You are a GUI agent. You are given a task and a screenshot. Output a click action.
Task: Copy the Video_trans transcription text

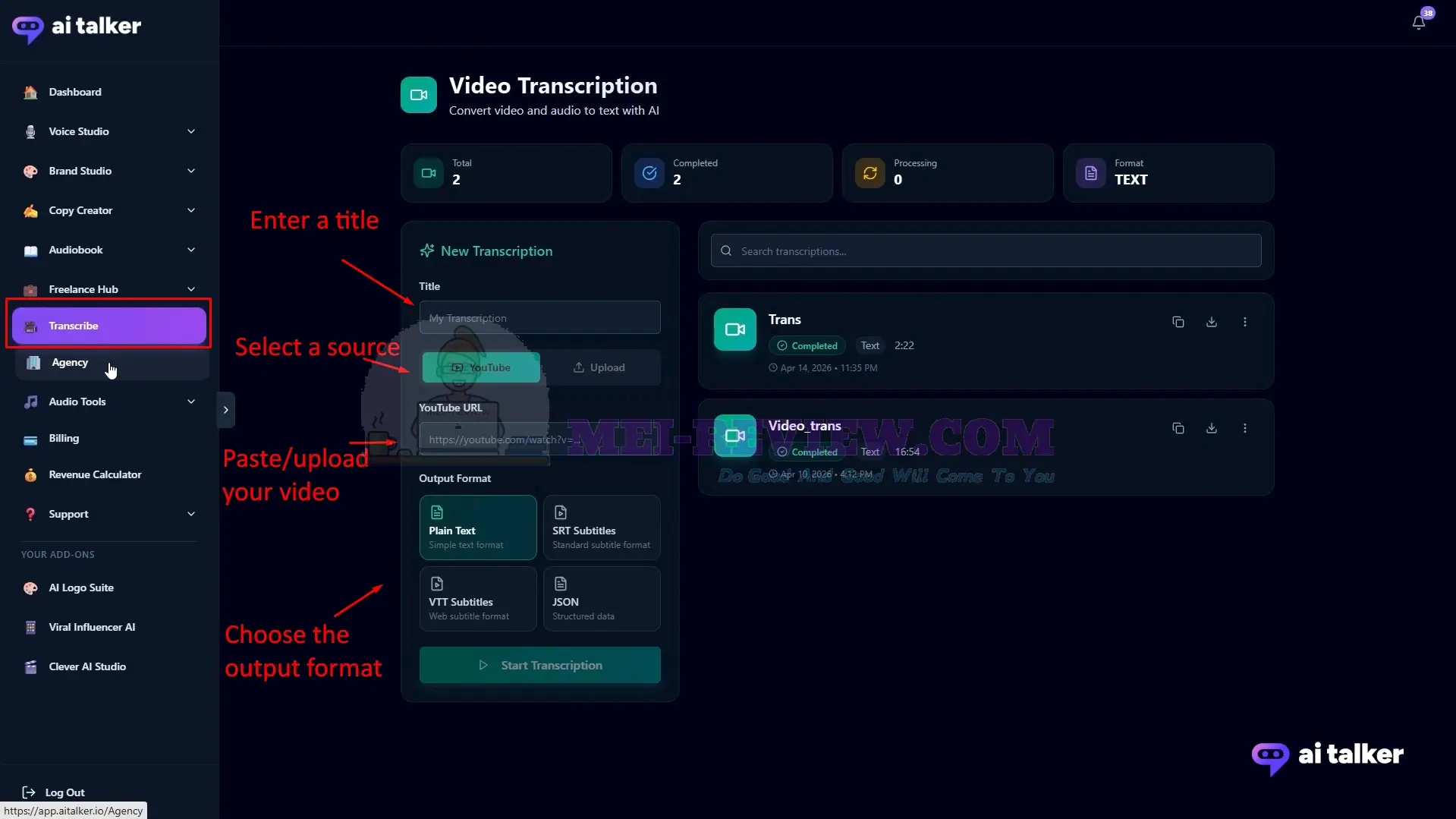[x=1178, y=428]
